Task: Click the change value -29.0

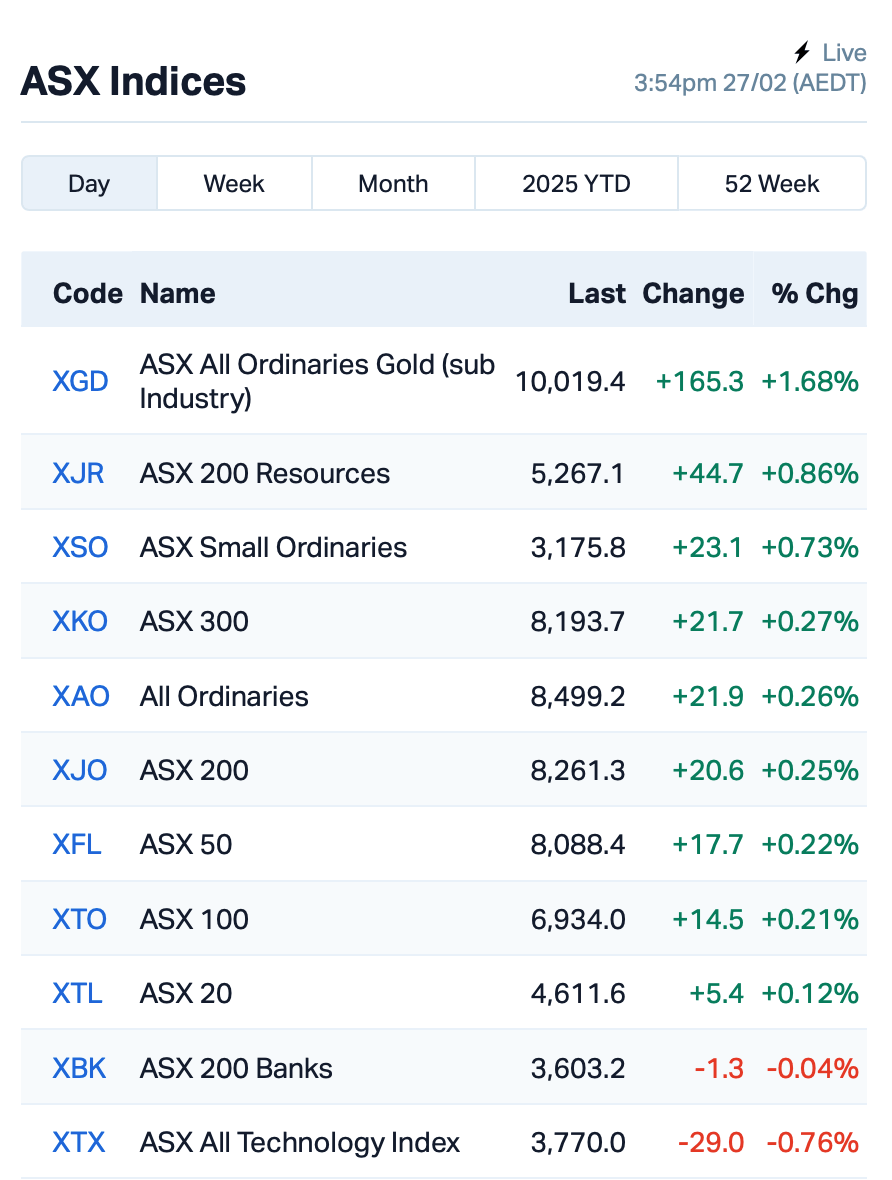Action: click(711, 1142)
